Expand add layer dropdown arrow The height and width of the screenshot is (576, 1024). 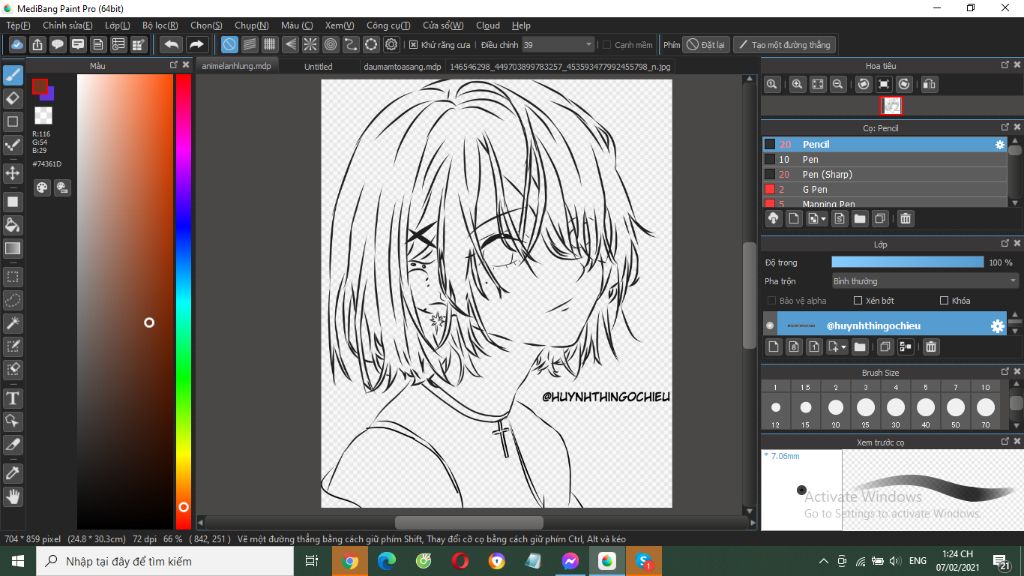[844, 347]
